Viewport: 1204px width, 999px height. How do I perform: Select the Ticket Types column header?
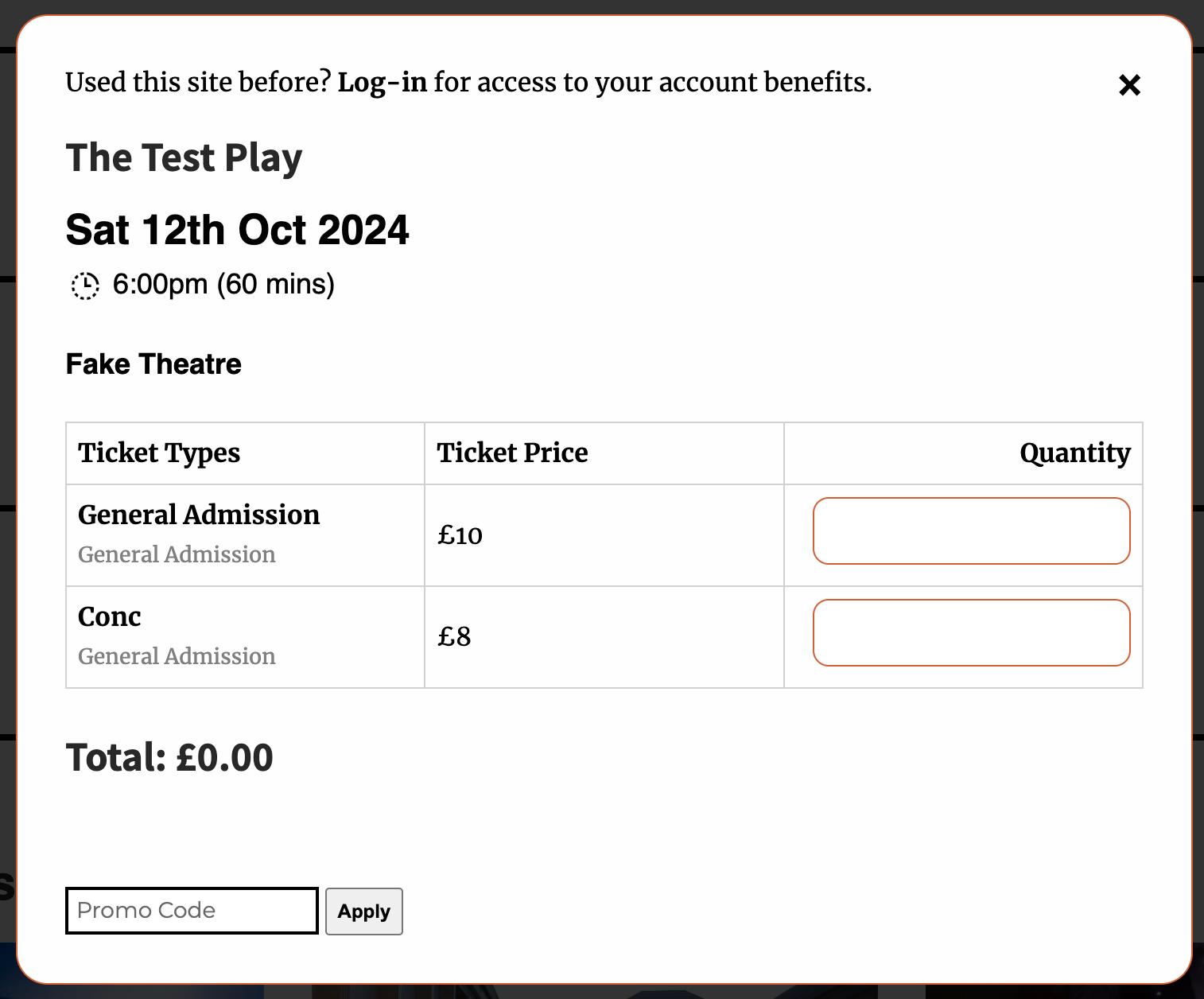point(159,453)
